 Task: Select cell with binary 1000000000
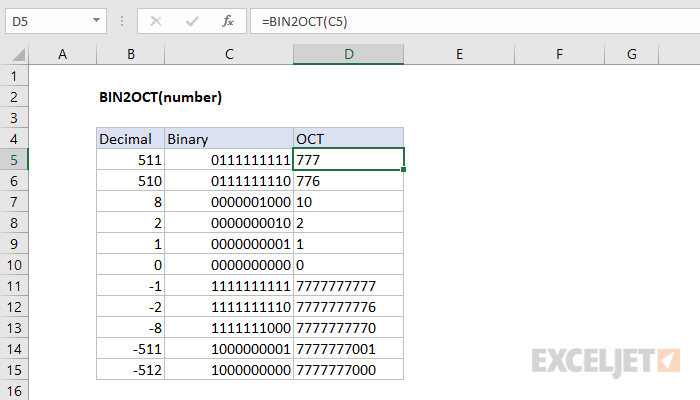(229, 370)
